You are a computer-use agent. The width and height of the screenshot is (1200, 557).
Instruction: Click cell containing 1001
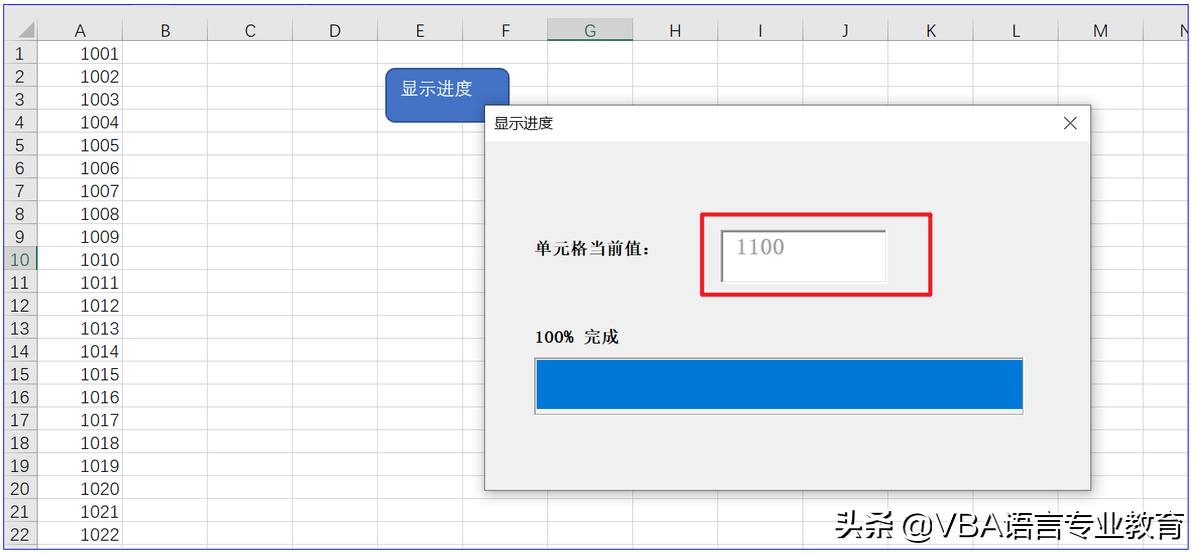click(80, 53)
